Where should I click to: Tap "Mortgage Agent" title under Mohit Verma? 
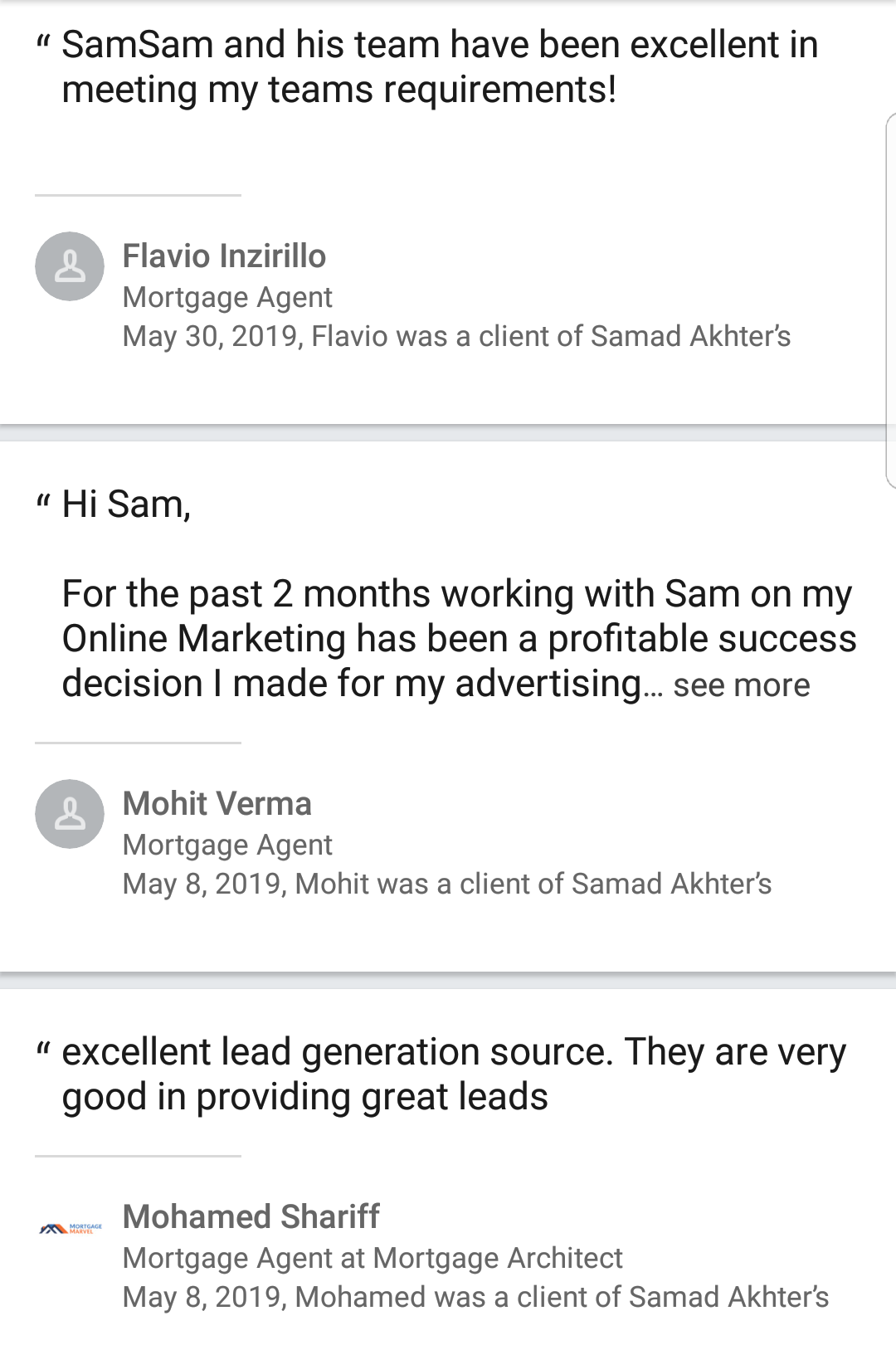[226, 845]
